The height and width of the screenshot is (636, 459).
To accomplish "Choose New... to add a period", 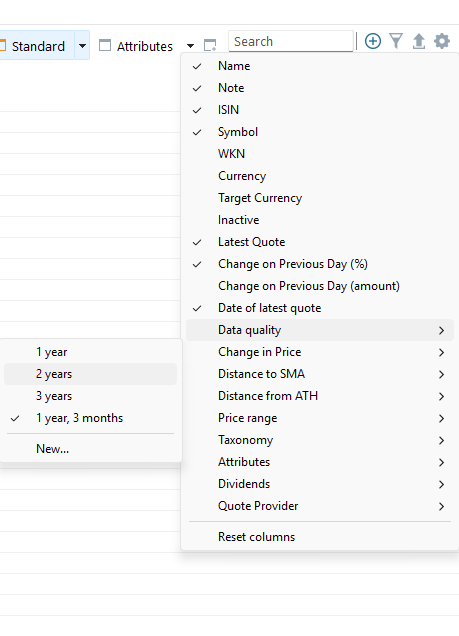I will point(90,449).
